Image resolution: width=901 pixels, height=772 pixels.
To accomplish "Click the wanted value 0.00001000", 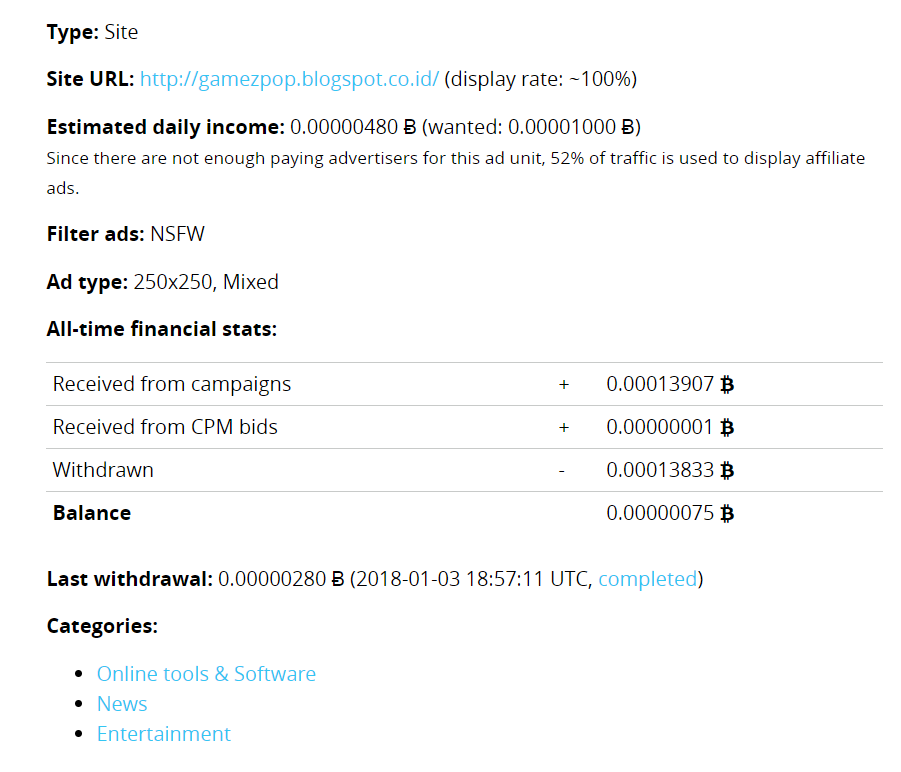I will click(x=561, y=127).
